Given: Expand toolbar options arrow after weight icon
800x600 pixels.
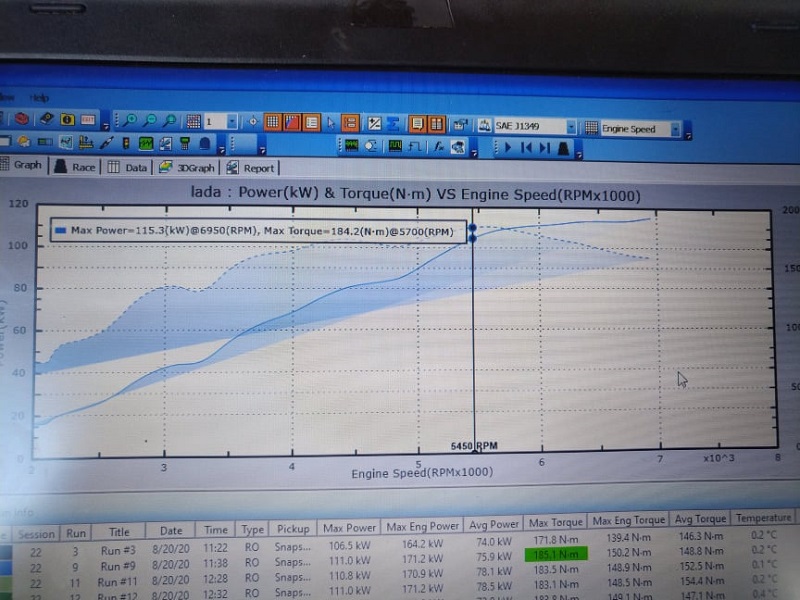Looking at the screenshot, I should tap(579, 154).
